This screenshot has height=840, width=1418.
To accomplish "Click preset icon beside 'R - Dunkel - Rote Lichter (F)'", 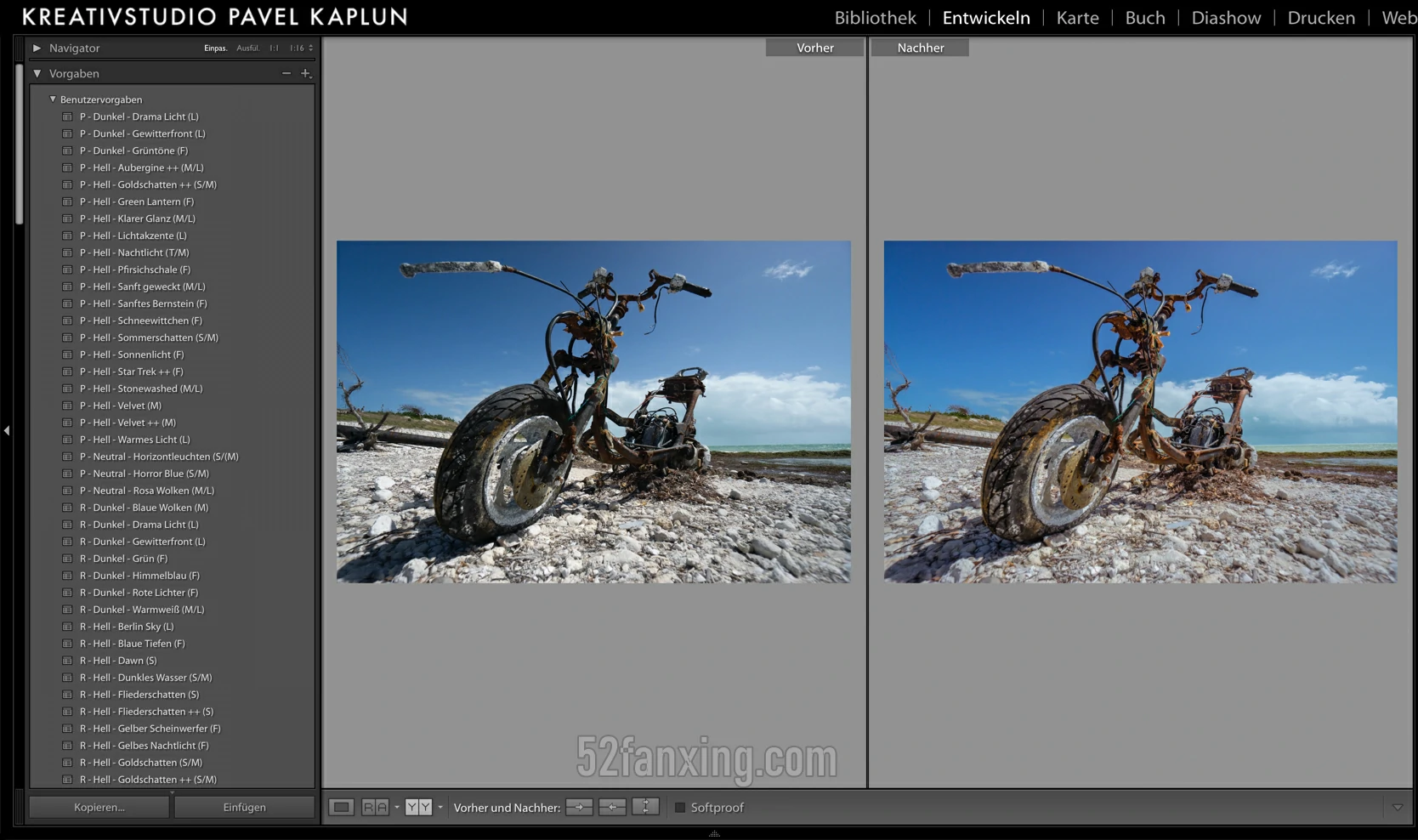I will tap(67, 593).
